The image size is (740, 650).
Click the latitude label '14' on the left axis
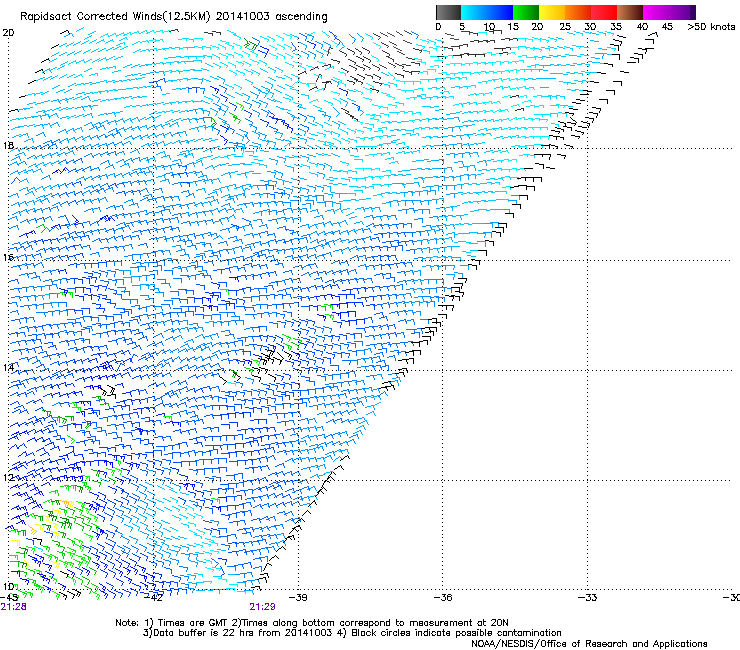(x=8, y=367)
